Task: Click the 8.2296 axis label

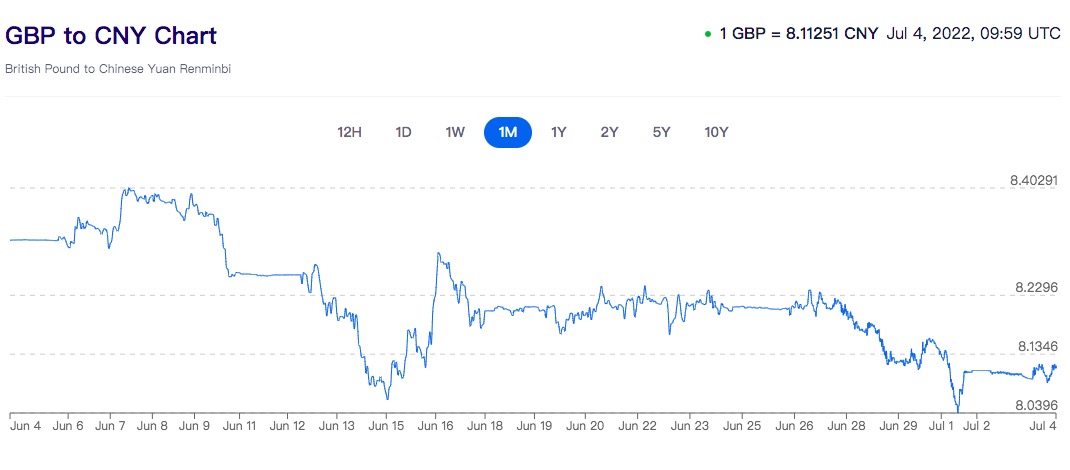Action: point(1037,288)
